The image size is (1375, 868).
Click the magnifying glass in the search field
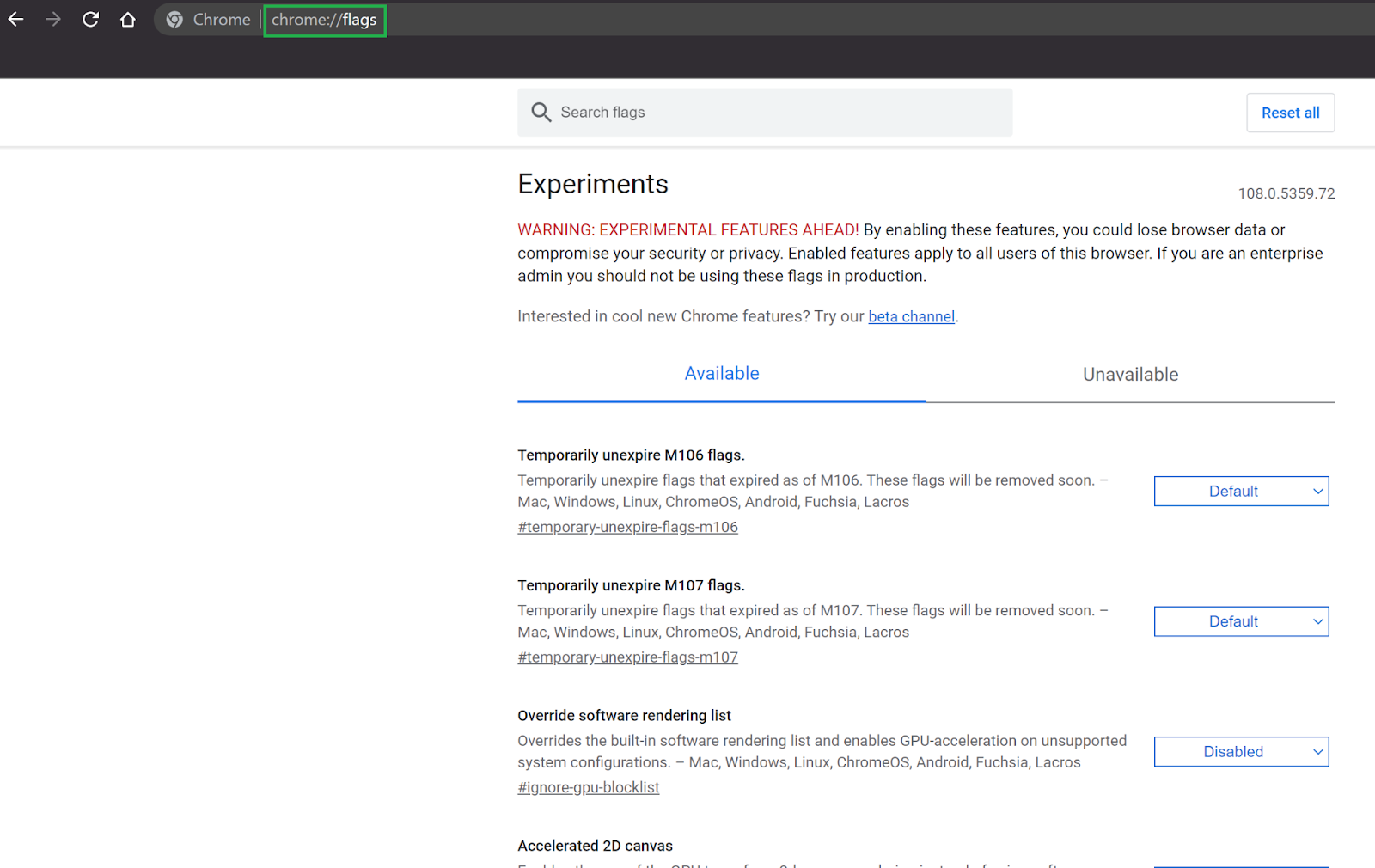point(541,112)
